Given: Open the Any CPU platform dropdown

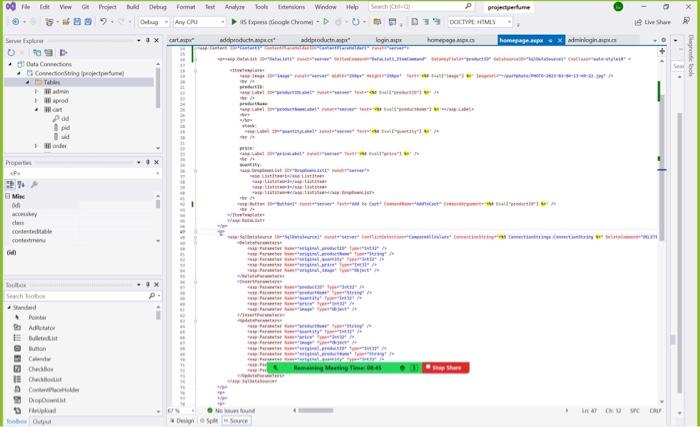Looking at the screenshot, I should point(200,22).
